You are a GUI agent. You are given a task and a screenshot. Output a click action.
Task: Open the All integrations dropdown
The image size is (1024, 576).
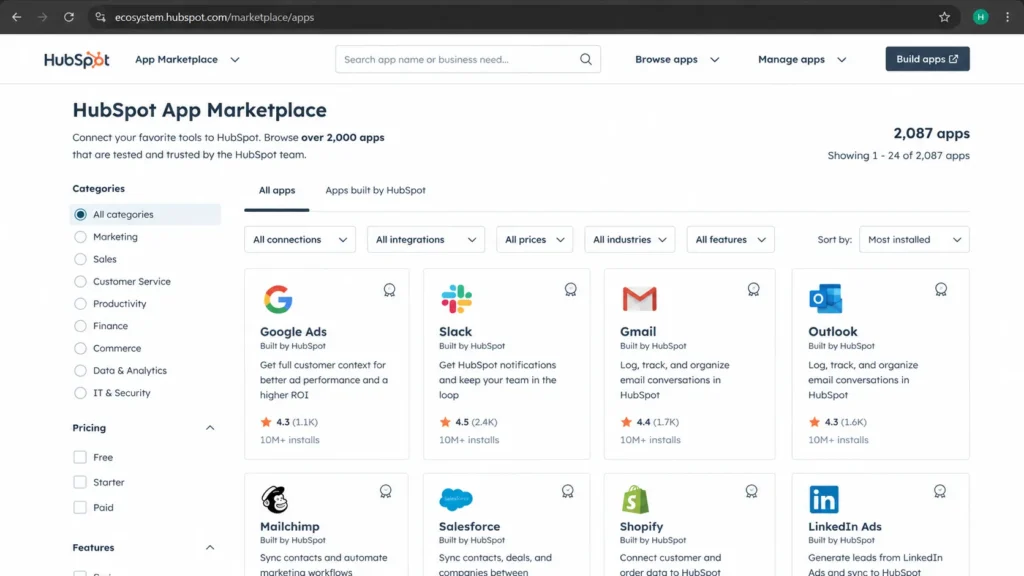(x=426, y=240)
